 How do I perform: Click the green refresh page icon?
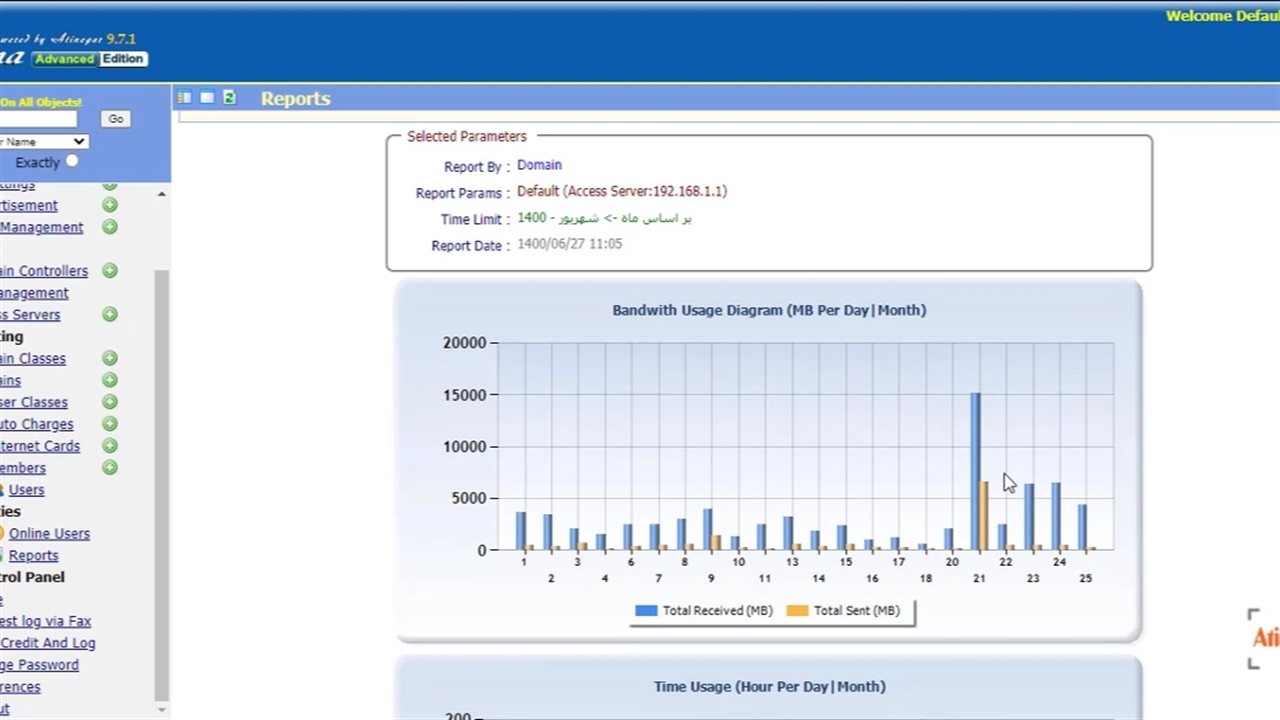click(229, 97)
